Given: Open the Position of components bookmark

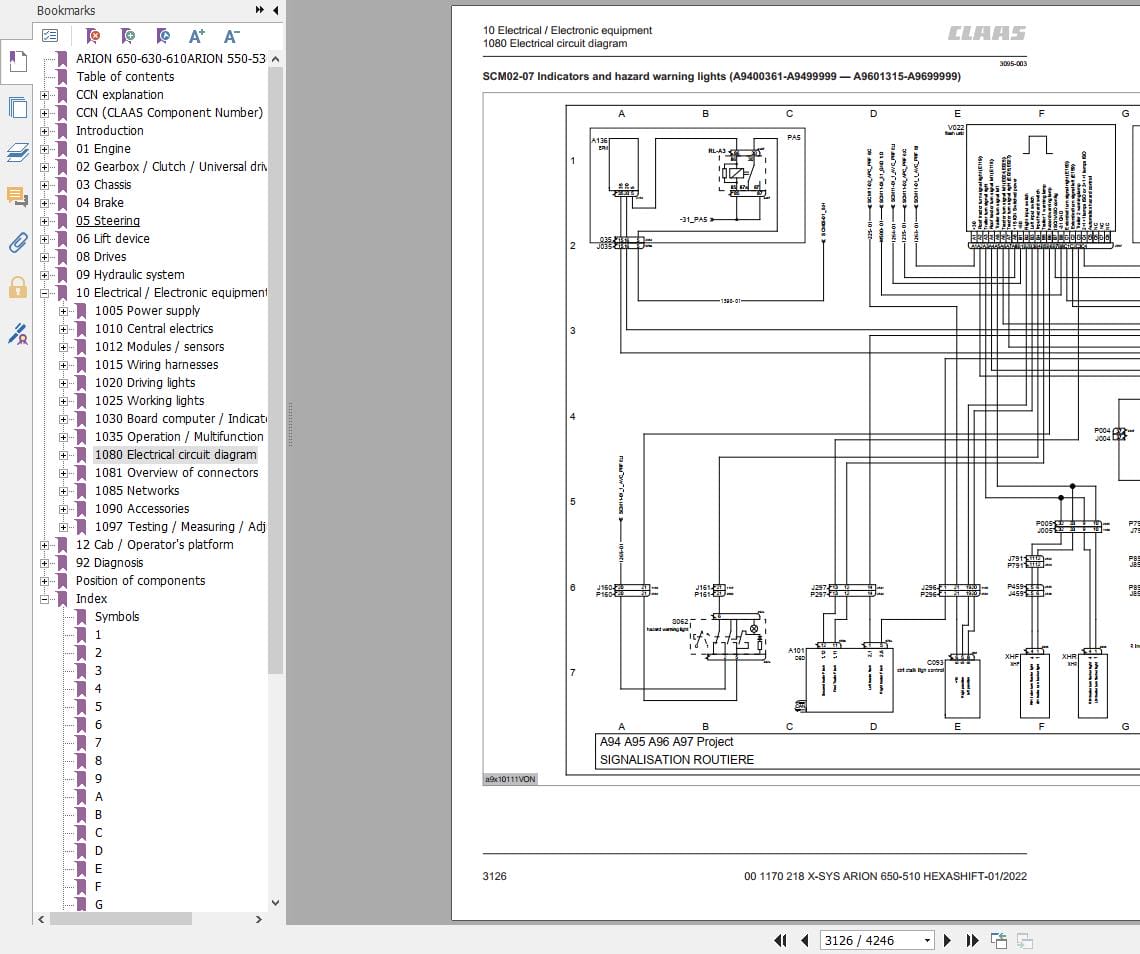Looking at the screenshot, I should point(140,580).
